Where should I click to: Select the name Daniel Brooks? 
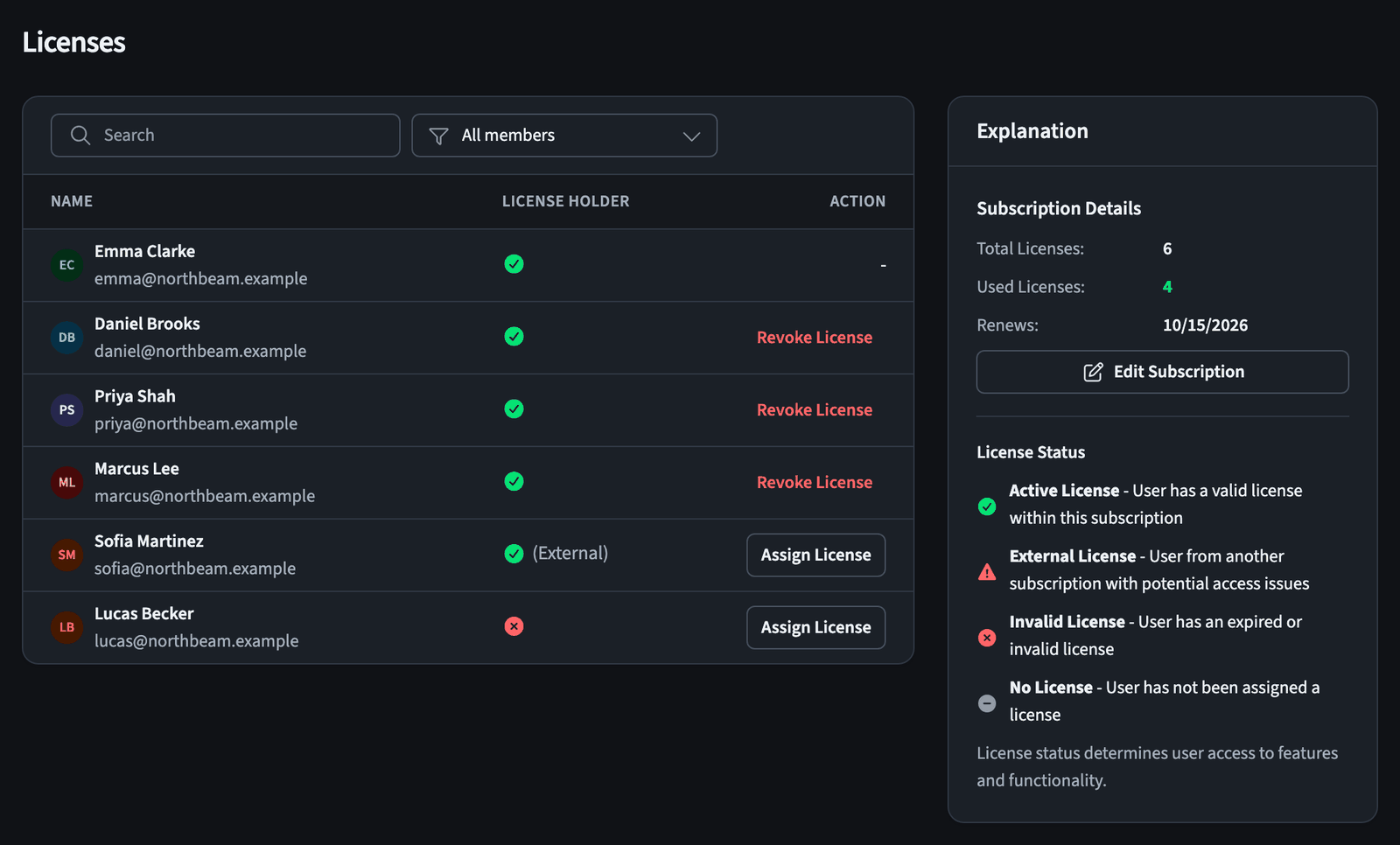[x=147, y=325]
